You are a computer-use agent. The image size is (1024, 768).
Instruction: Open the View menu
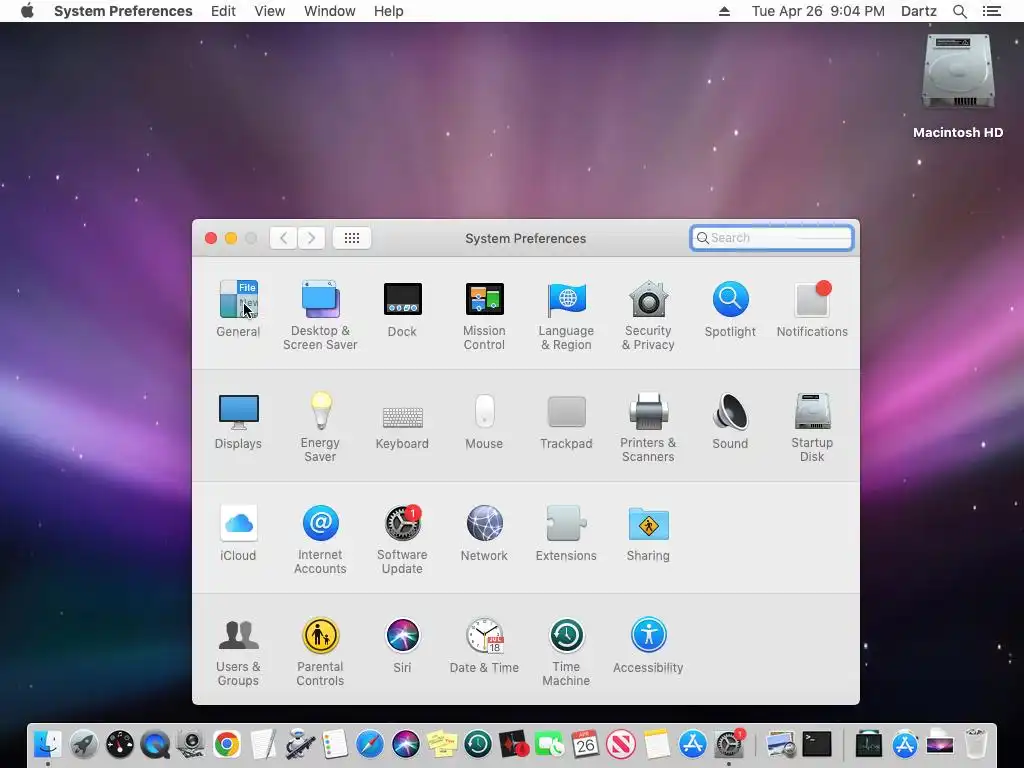[x=270, y=11]
